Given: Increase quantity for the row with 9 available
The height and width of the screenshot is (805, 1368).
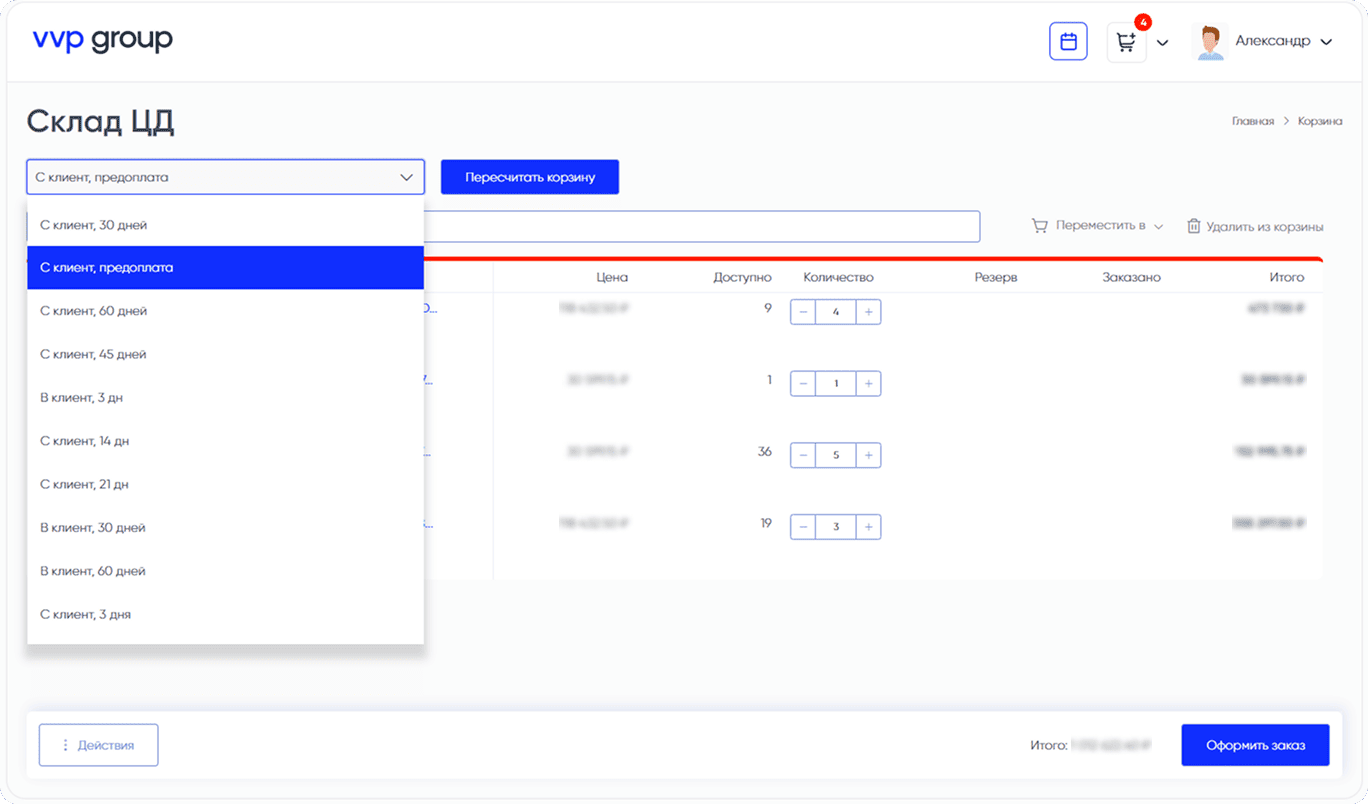Looking at the screenshot, I should 868,312.
